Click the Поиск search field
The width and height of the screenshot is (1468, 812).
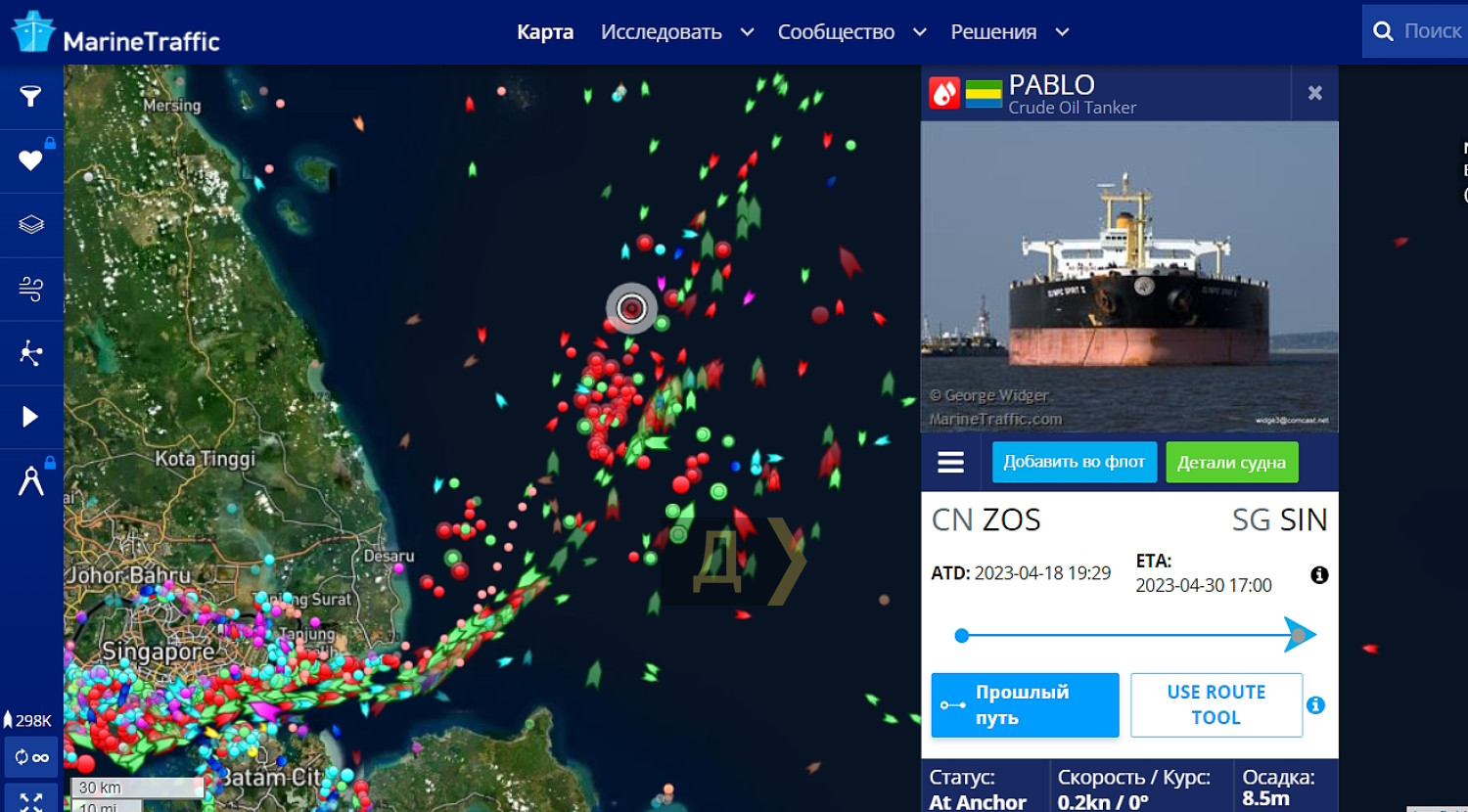click(1415, 31)
